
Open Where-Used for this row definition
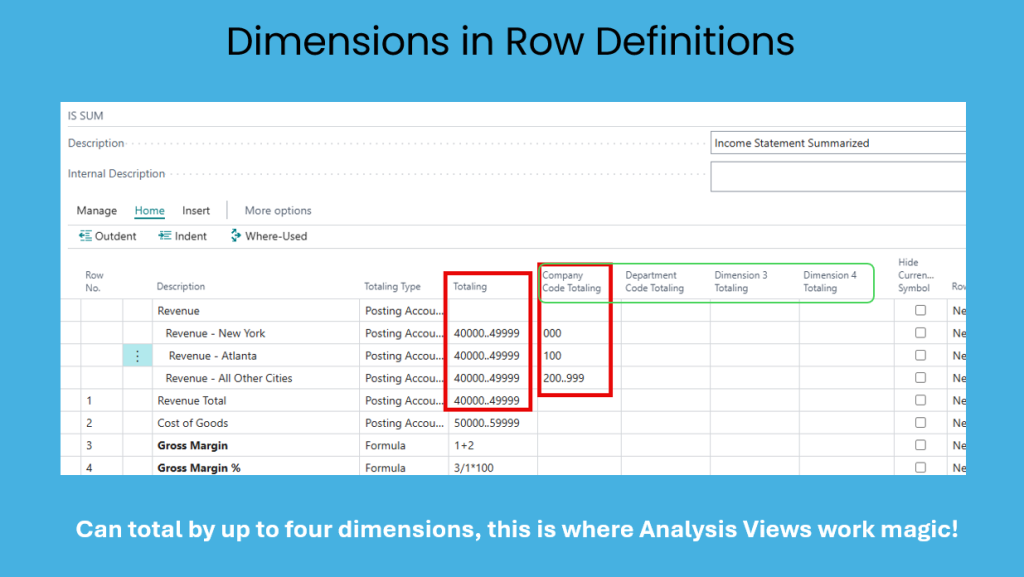[x=268, y=236]
